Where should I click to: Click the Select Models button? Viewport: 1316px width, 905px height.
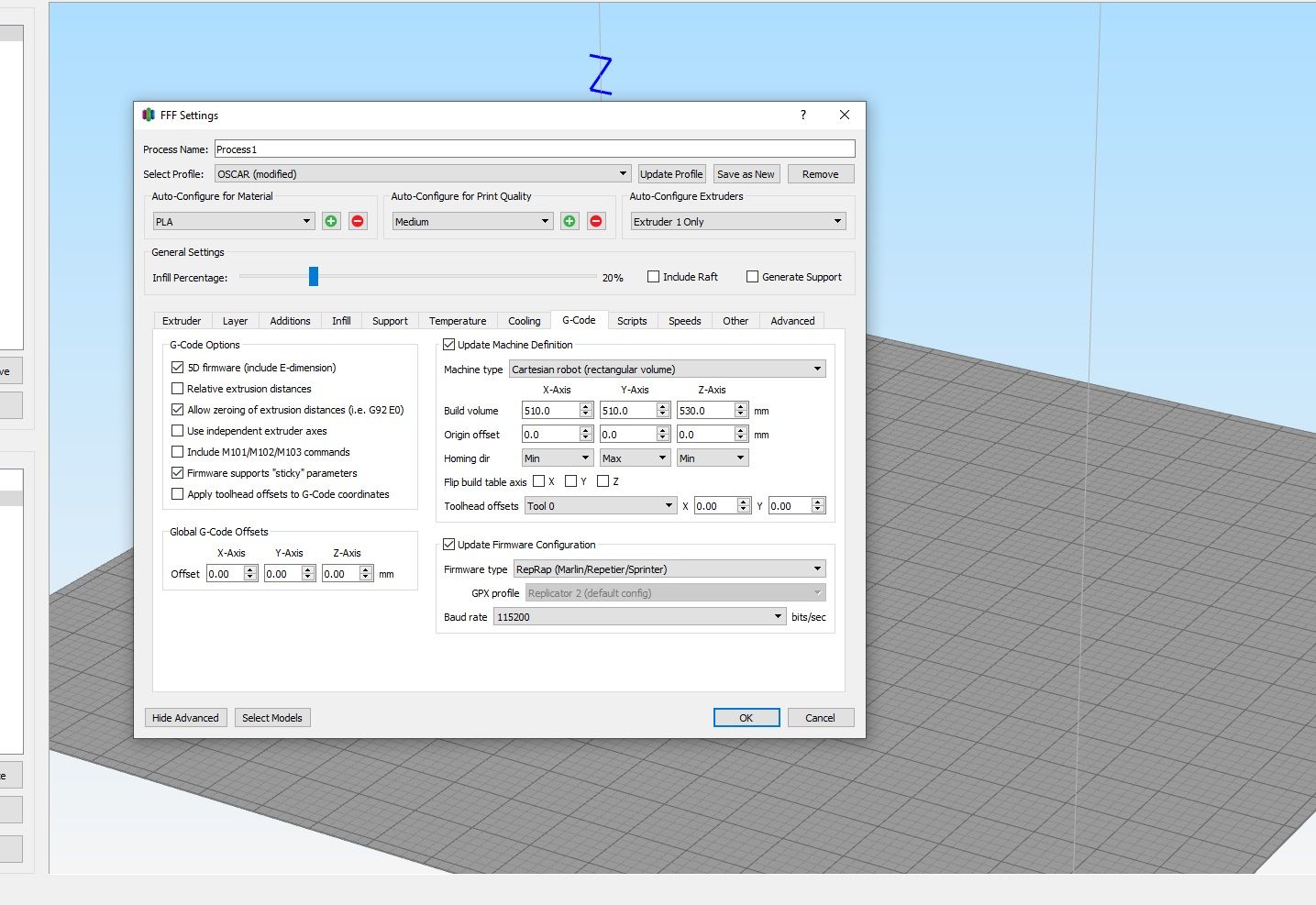pos(272,717)
